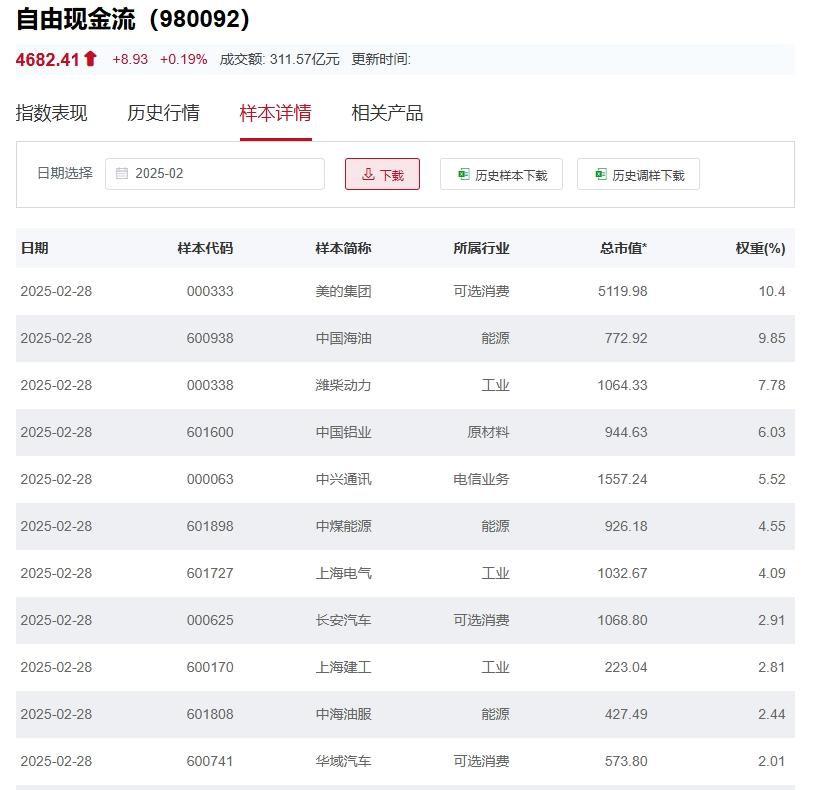Click sample code 000063

click(x=210, y=479)
